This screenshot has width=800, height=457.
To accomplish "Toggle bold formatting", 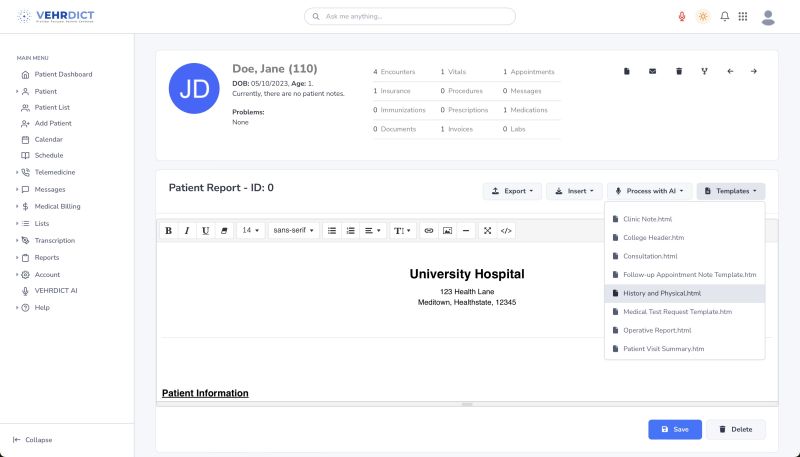I will tap(168, 230).
